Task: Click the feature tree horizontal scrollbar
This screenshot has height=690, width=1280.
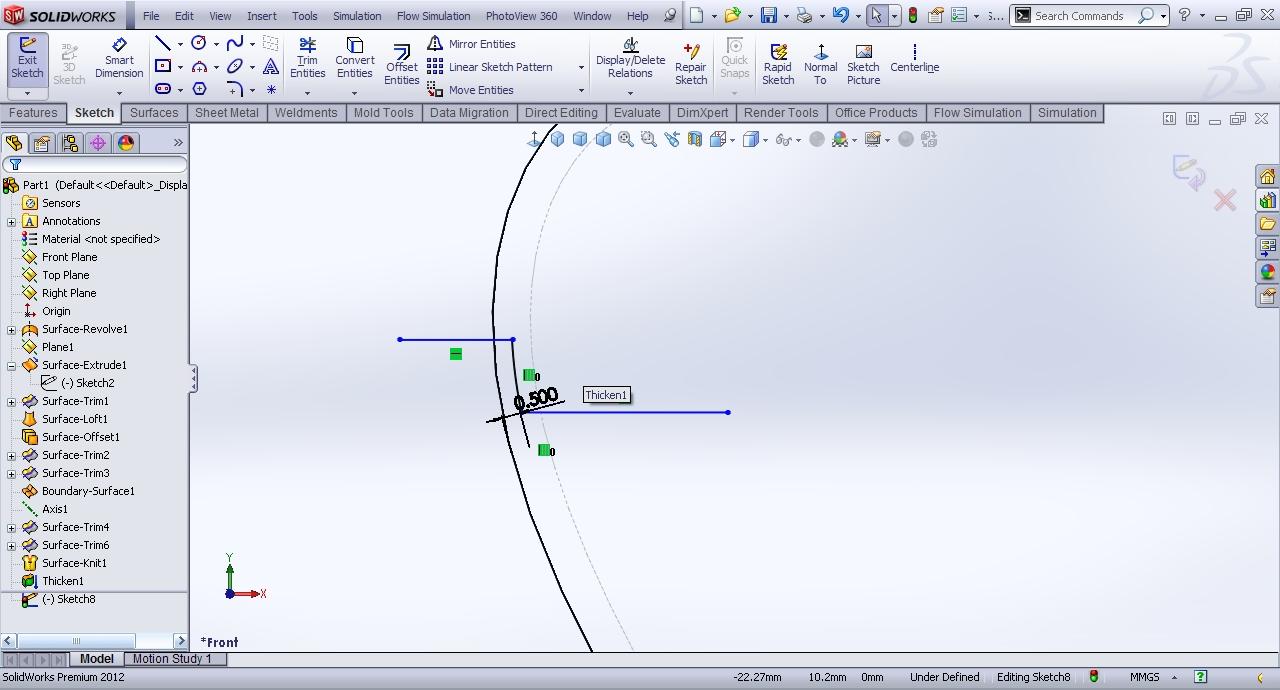Action: pyautogui.click(x=94, y=641)
